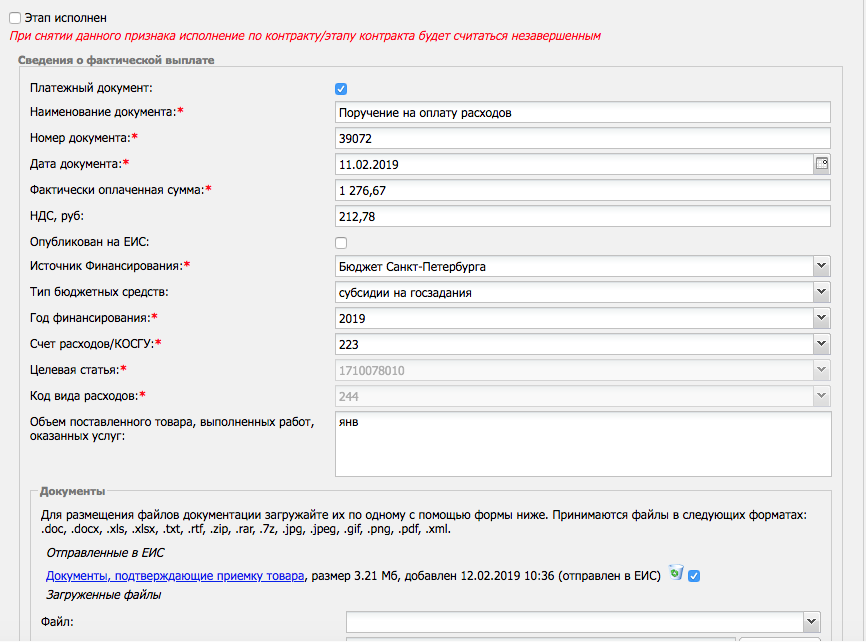Viewport: 866px width, 642px height.
Task: Open link 'Документы, подтверждающие приемку товара'
Action: click(x=175, y=576)
